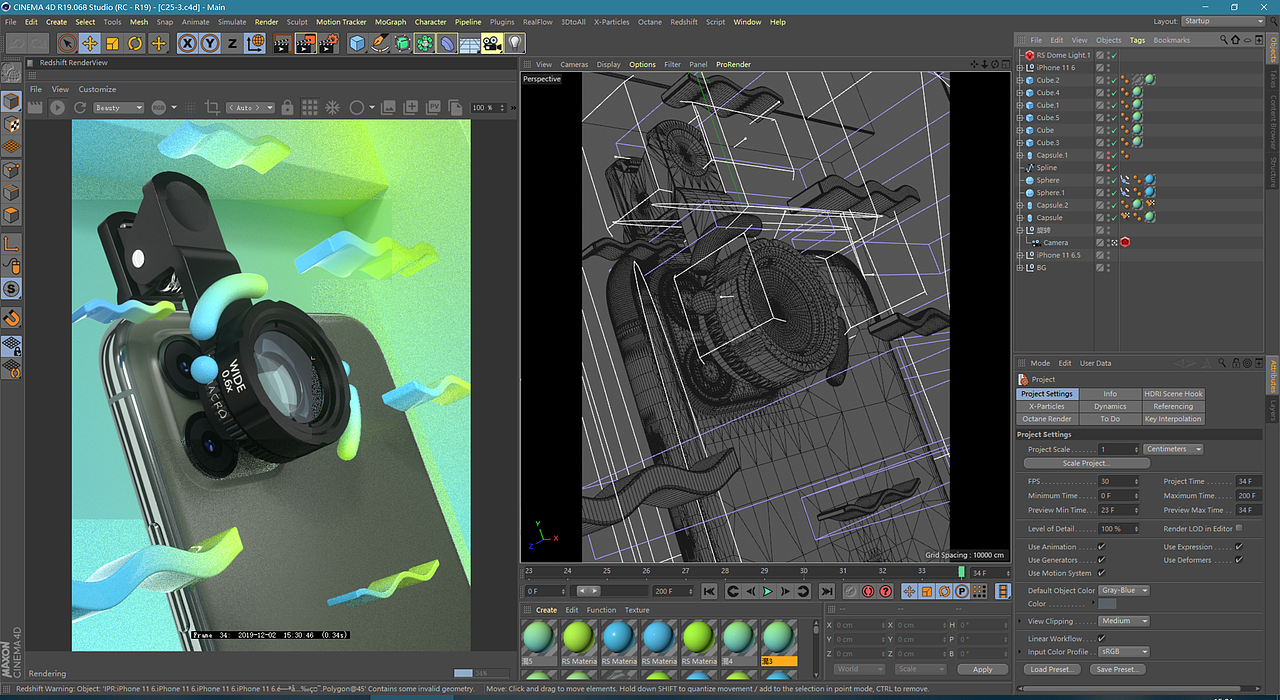
Task: Activate the Rotate tool in top toolbar
Action: [x=135, y=43]
